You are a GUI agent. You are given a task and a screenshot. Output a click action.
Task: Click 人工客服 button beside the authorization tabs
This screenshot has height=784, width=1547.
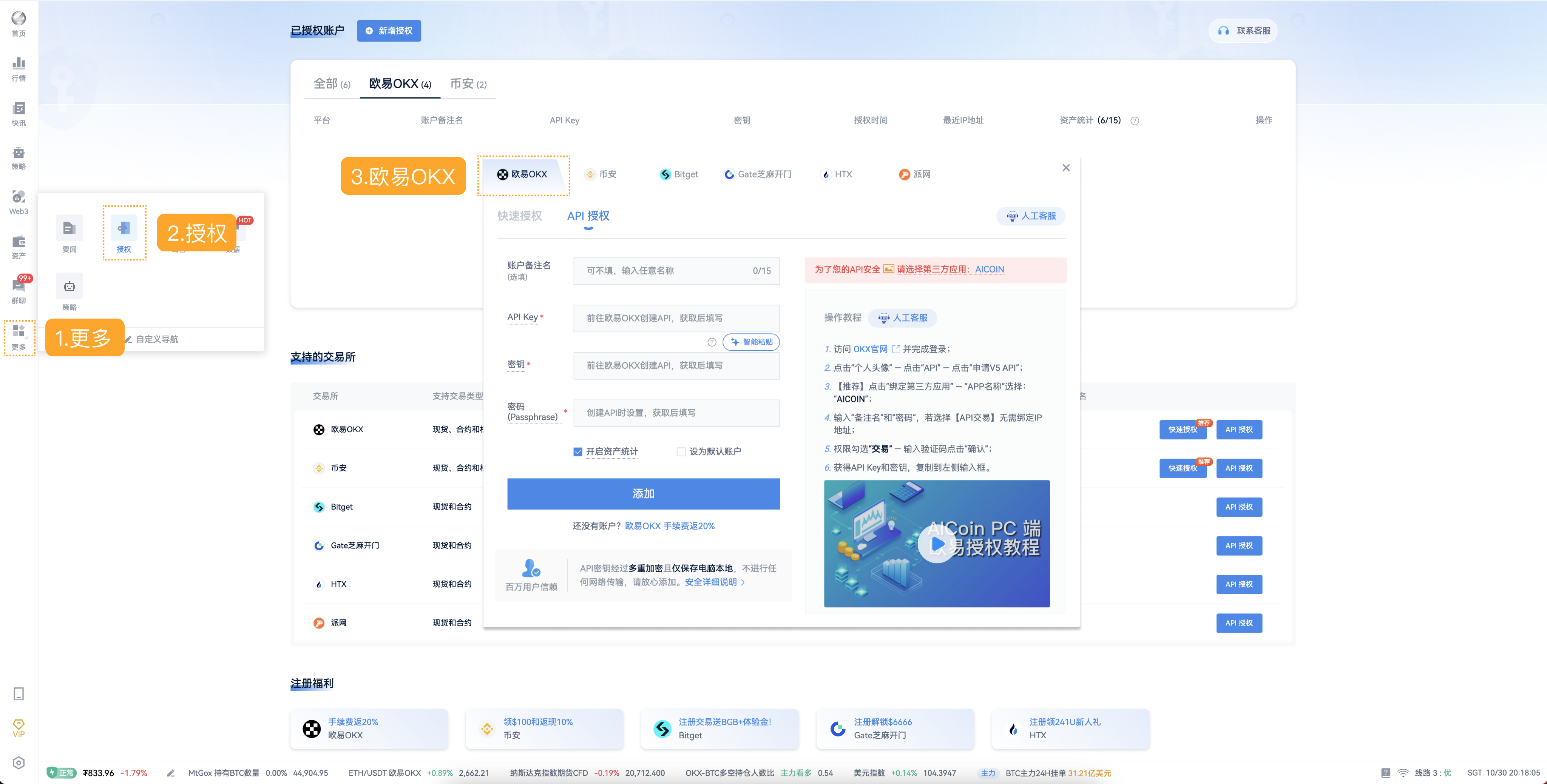pos(1031,216)
